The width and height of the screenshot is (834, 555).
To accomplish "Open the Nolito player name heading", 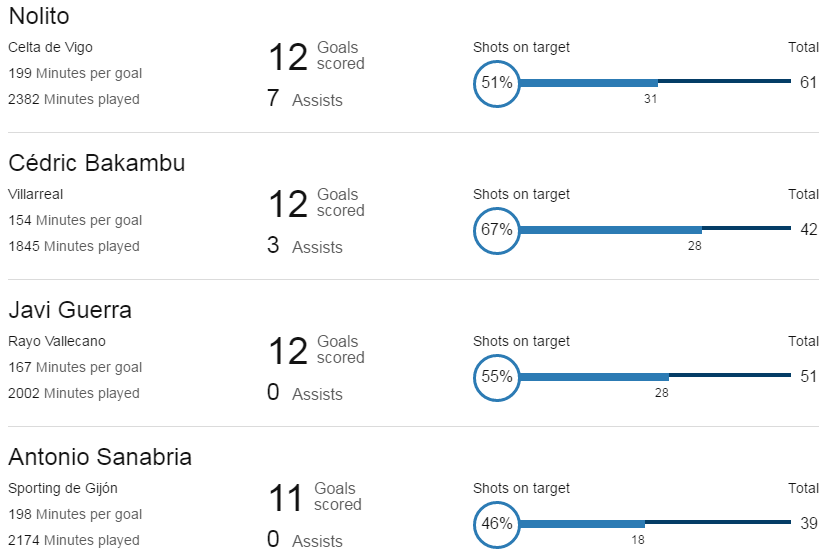I will [x=39, y=16].
